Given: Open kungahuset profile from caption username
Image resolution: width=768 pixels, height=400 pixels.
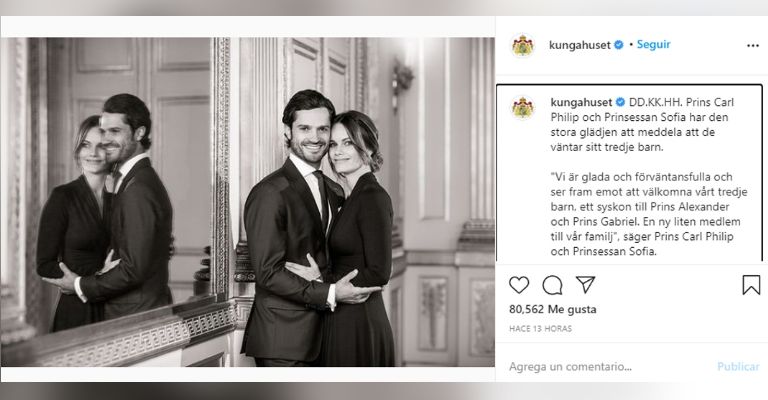Looking at the screenshot, I should pyautogui.click(x=581, y=102).
